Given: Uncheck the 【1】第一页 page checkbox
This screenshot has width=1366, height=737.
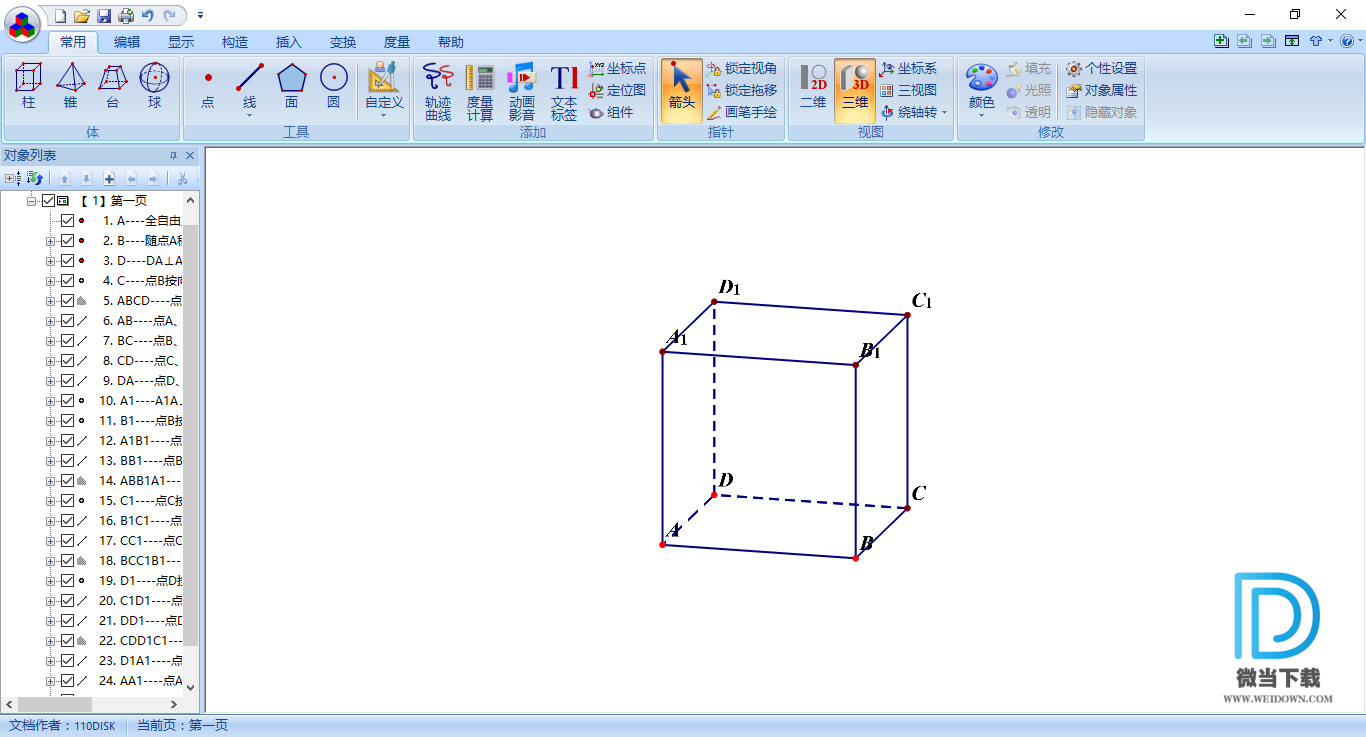Looking at the screenshot, I should (x=48, y=201).
